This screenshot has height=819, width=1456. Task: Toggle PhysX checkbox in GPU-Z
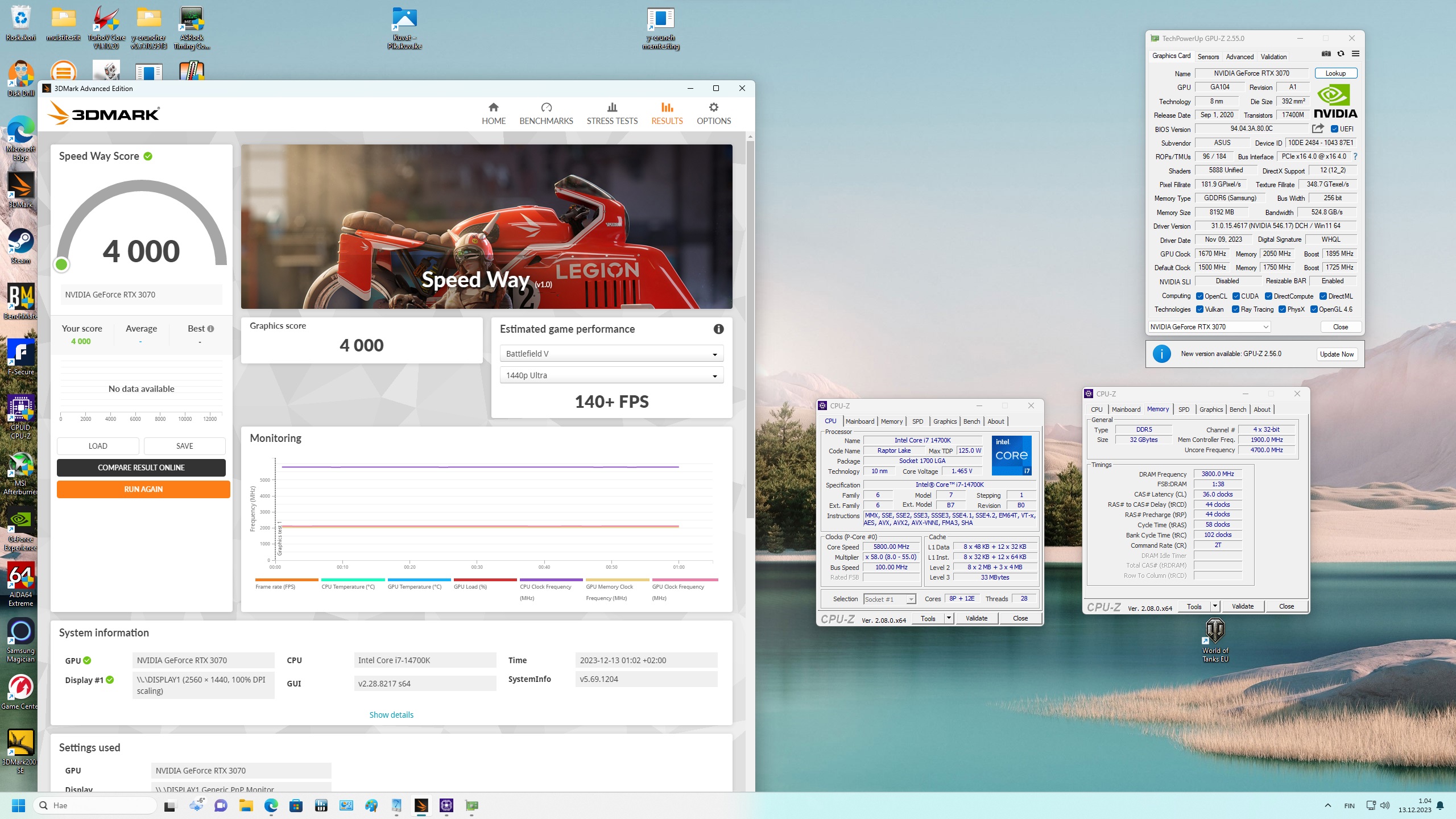click(1282, 309)
